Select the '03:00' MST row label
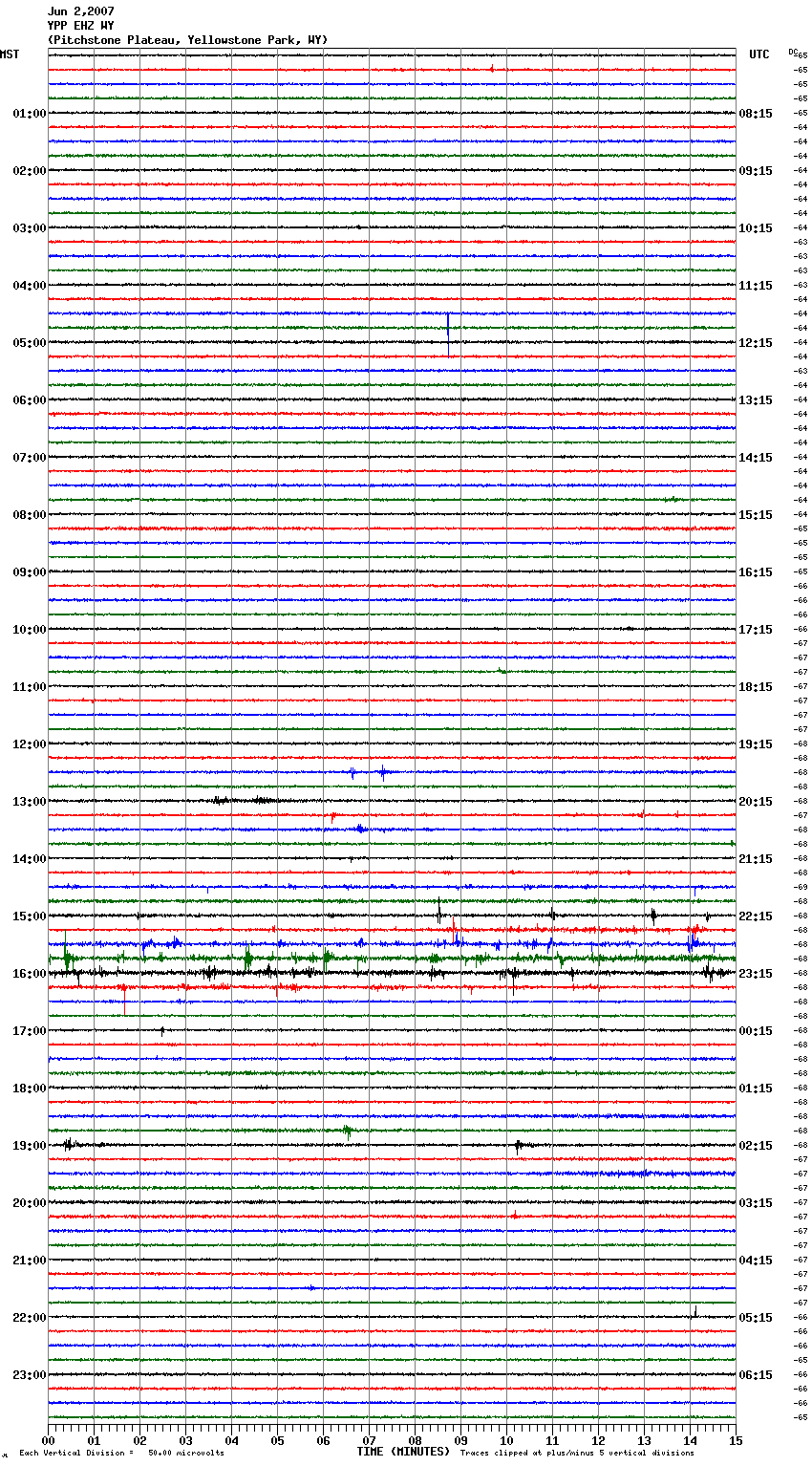The width and height of the screenshot is (812, 1466). [30, 228]
